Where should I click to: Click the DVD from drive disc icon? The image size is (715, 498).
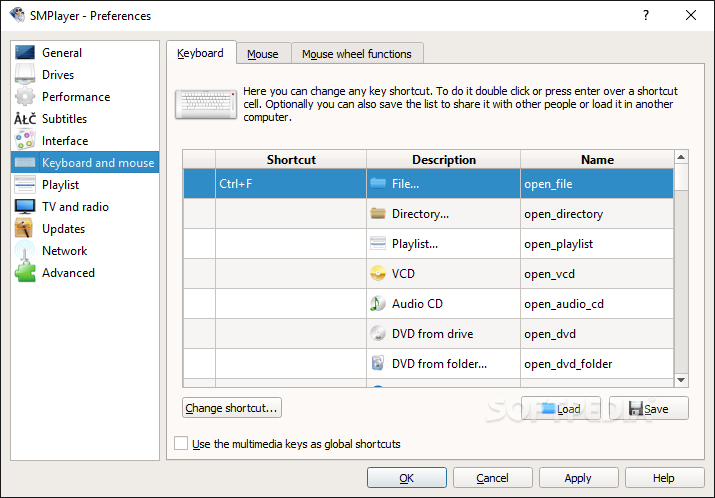378,333
